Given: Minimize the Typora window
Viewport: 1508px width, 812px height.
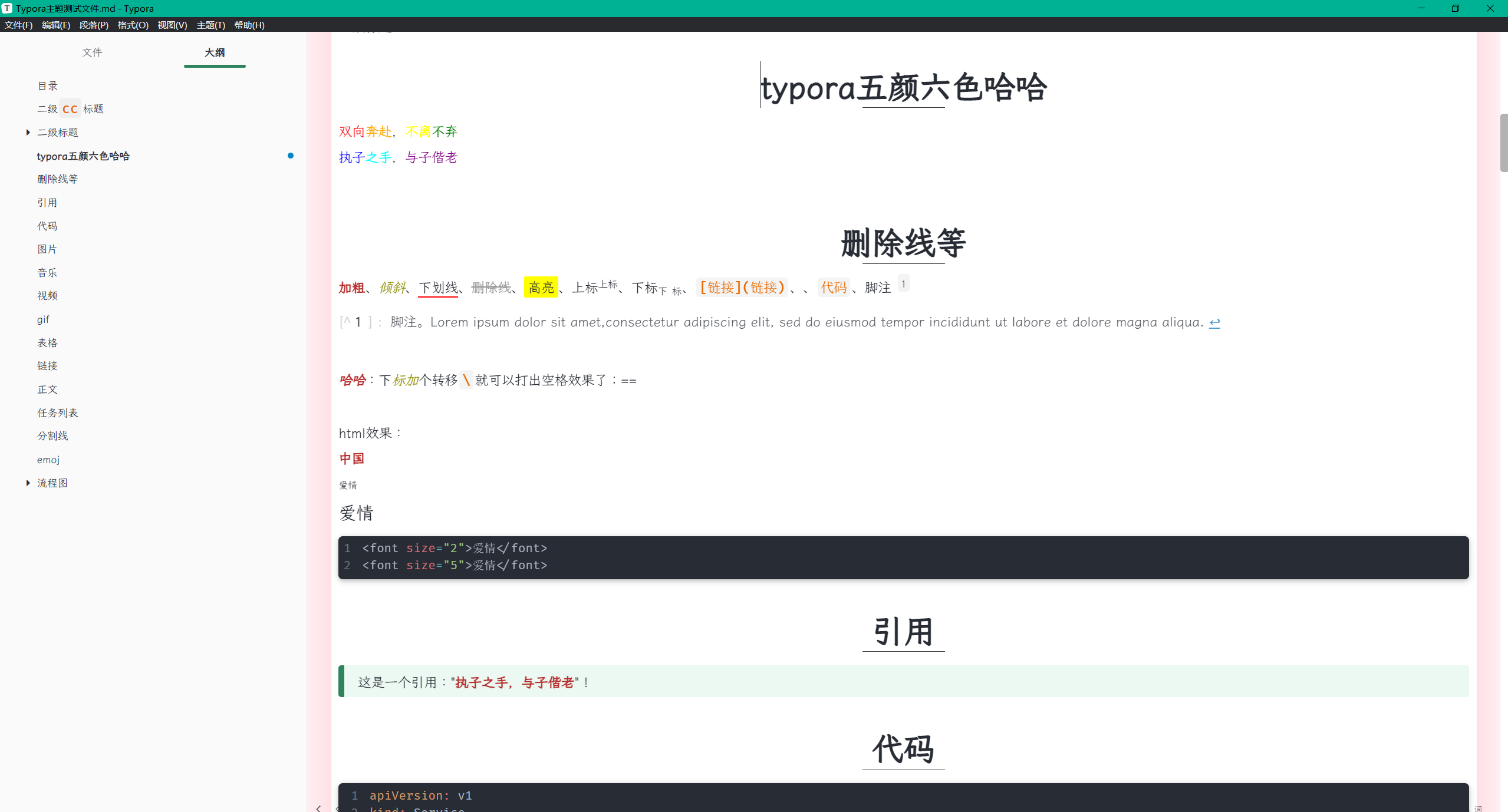Looking at the screenshot, I should 1421,8.
